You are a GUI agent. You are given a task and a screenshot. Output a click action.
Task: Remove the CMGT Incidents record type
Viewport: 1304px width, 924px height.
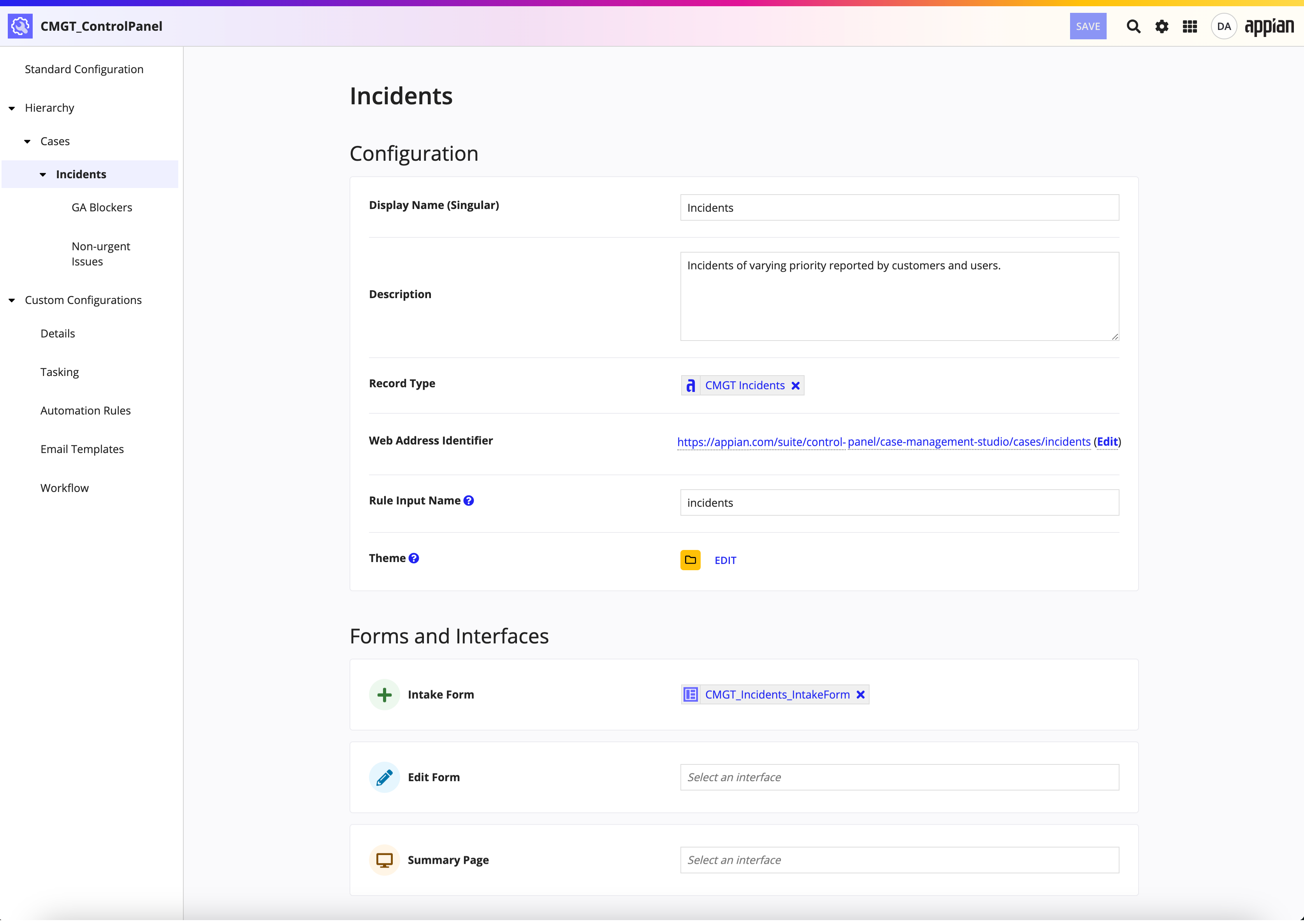[x=795, y=386]
